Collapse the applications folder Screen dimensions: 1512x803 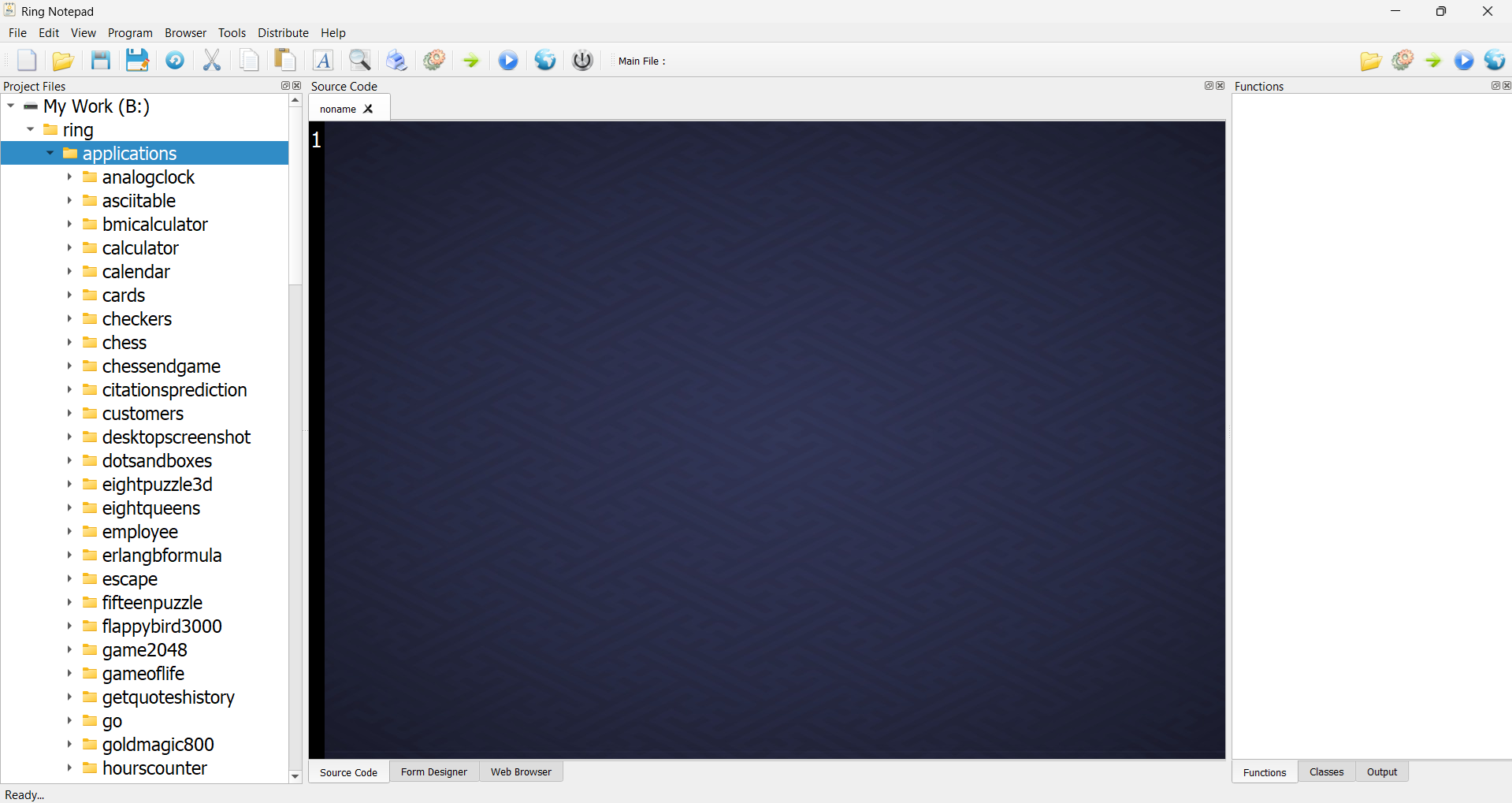[x=49, y=153]
